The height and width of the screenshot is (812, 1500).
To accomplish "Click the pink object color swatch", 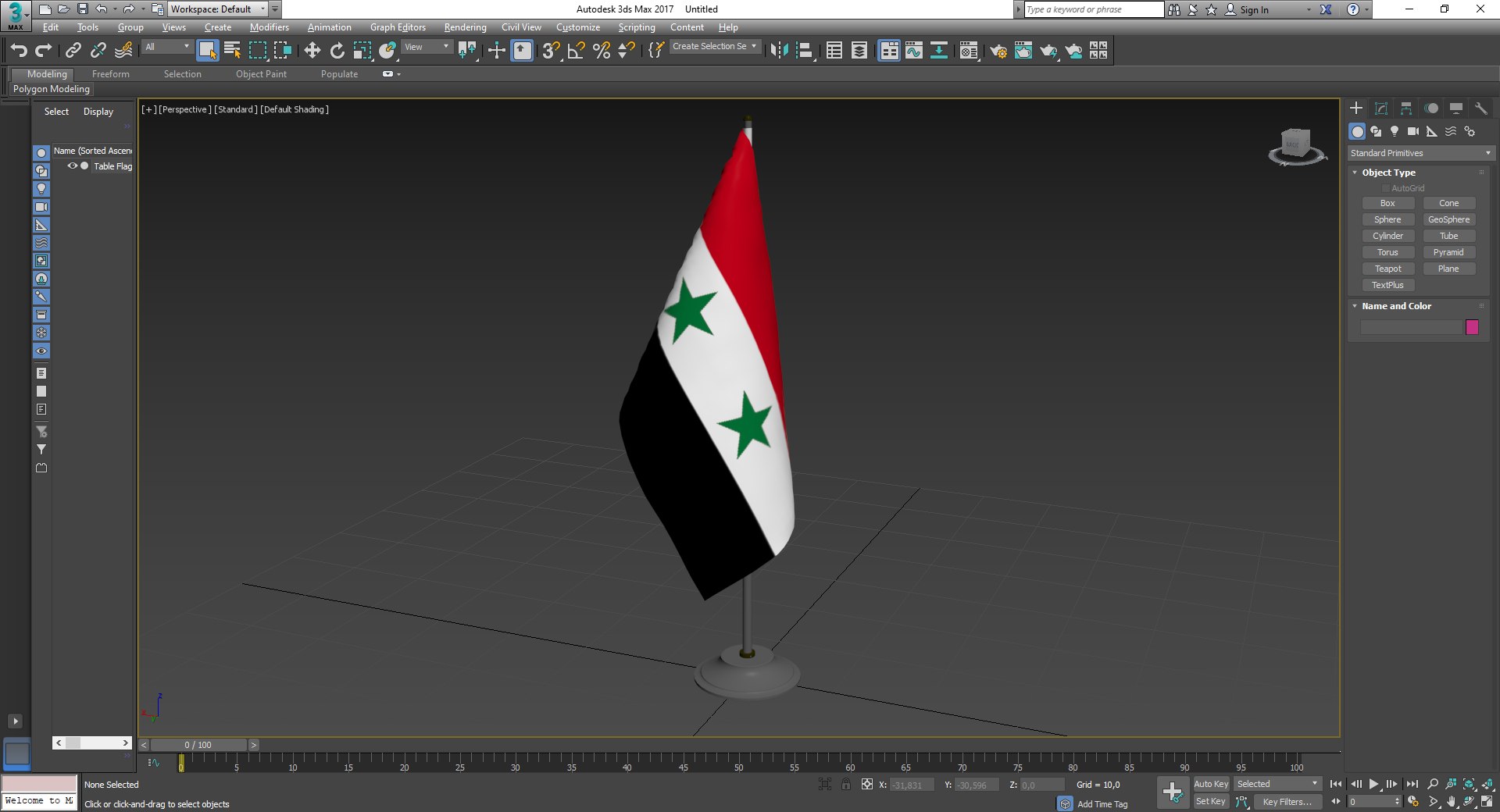I will 1472,327.
